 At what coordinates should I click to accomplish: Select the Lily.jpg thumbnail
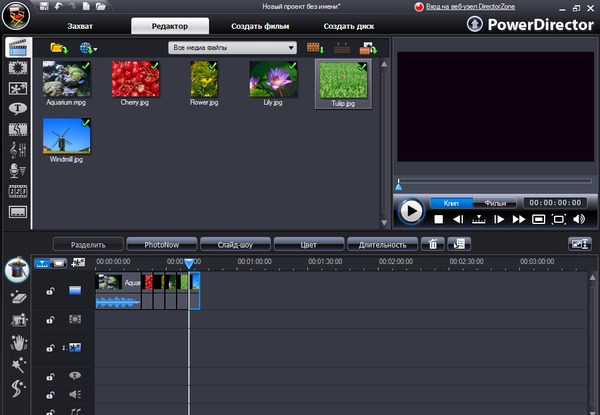[273, 79]
